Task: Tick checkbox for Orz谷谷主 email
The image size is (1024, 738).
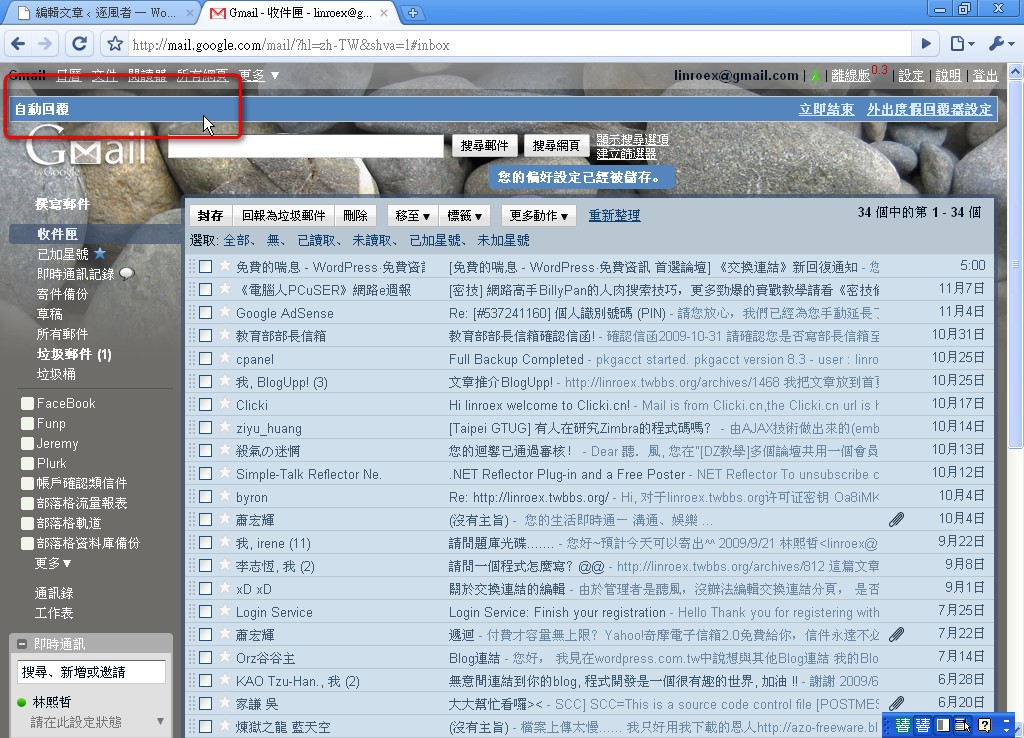Action: [206, 658]
